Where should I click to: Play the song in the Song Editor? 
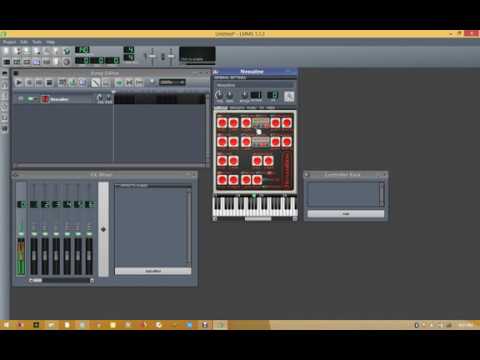tap(19, 83)
